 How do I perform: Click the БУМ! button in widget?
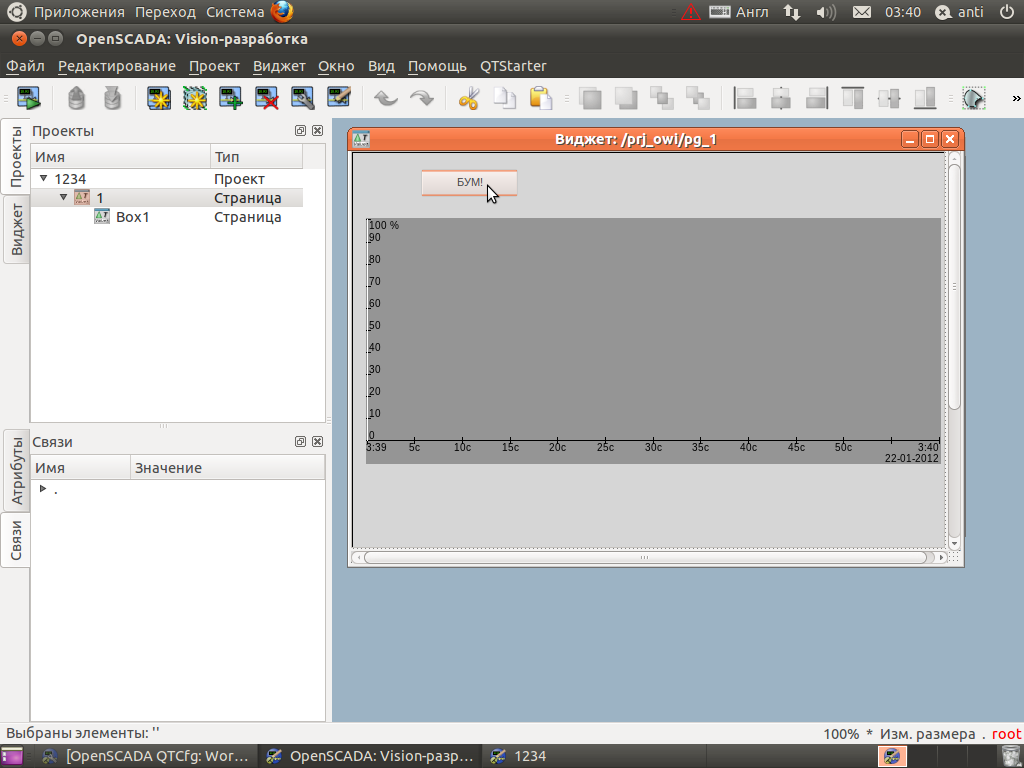click(x=468, y=183)
